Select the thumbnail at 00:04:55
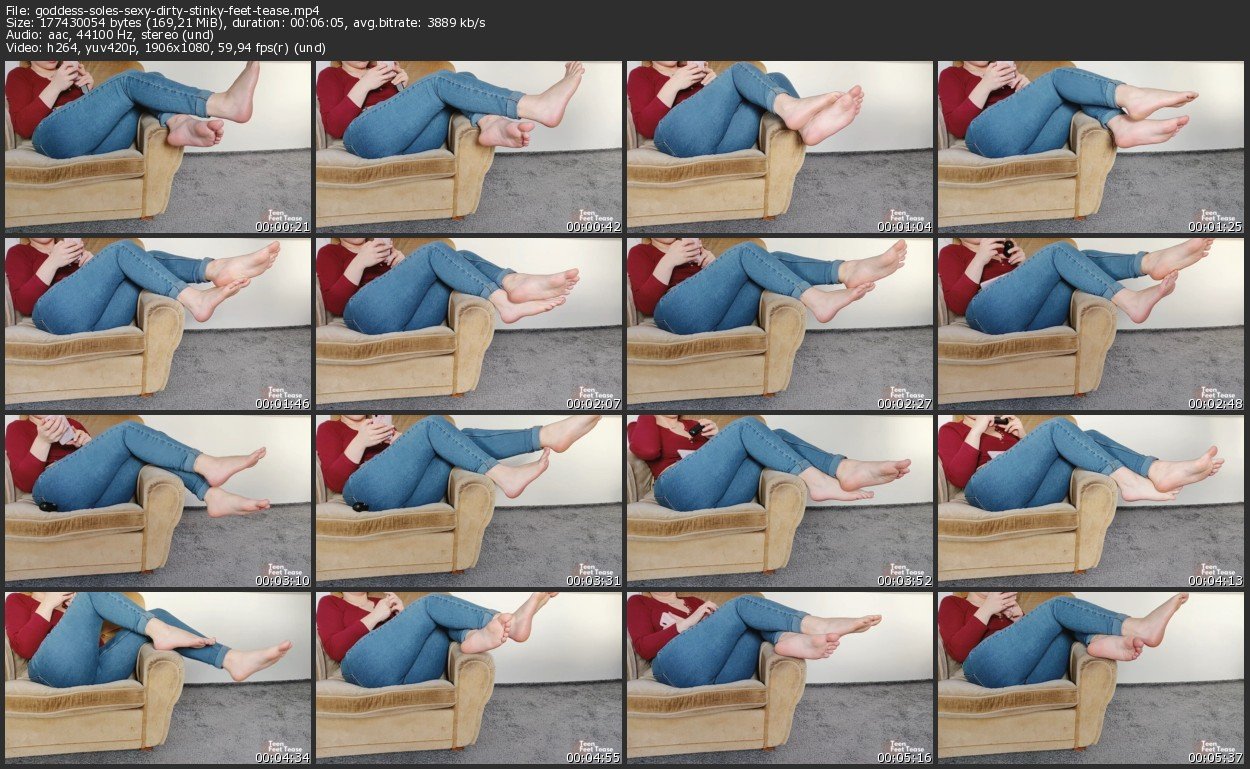The height and width of the screenshot is (769, 1250). pos(468,678)
